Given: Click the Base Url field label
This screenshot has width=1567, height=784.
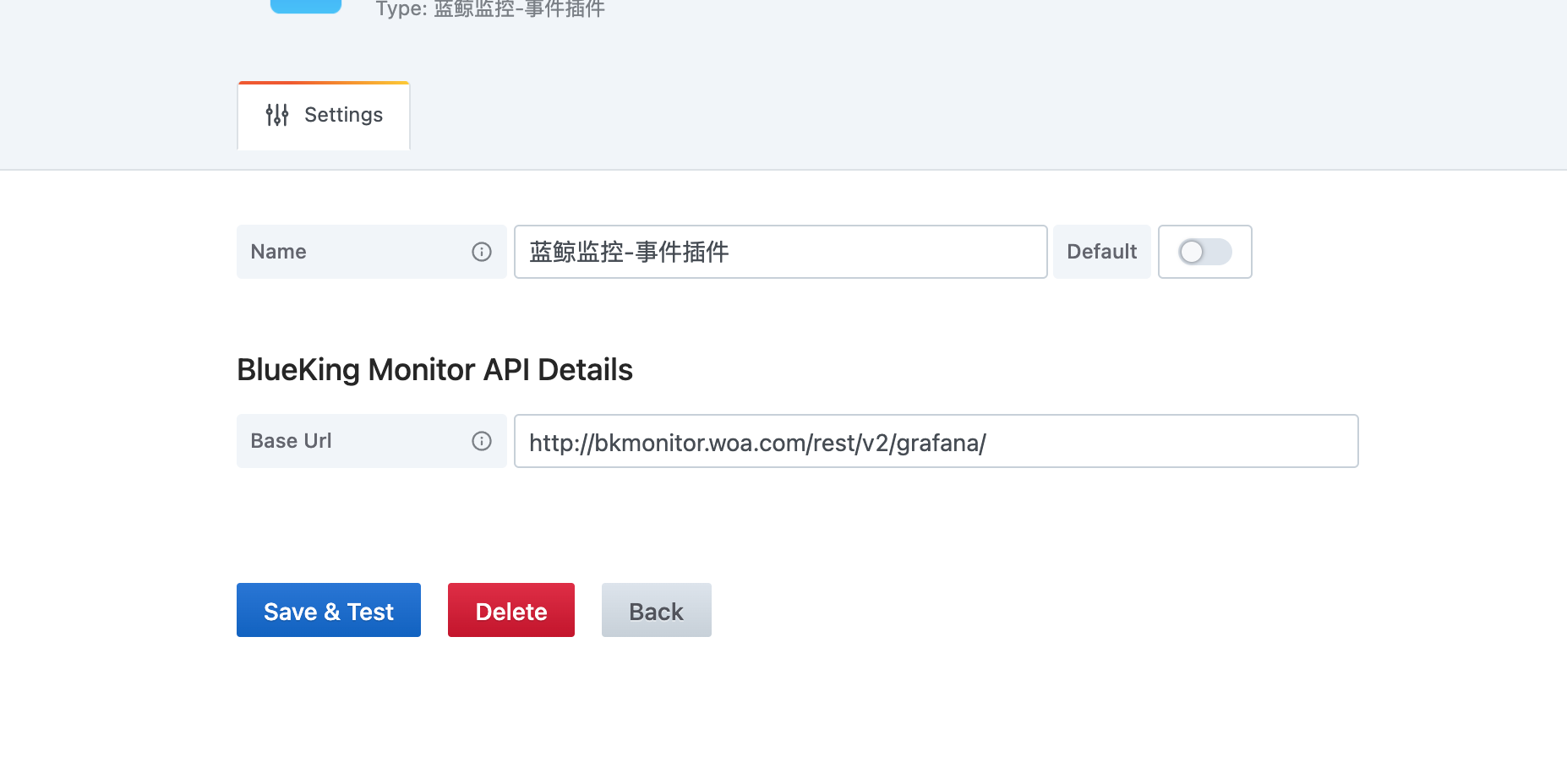Looking at the screenshot, I should tap(291, 441).
